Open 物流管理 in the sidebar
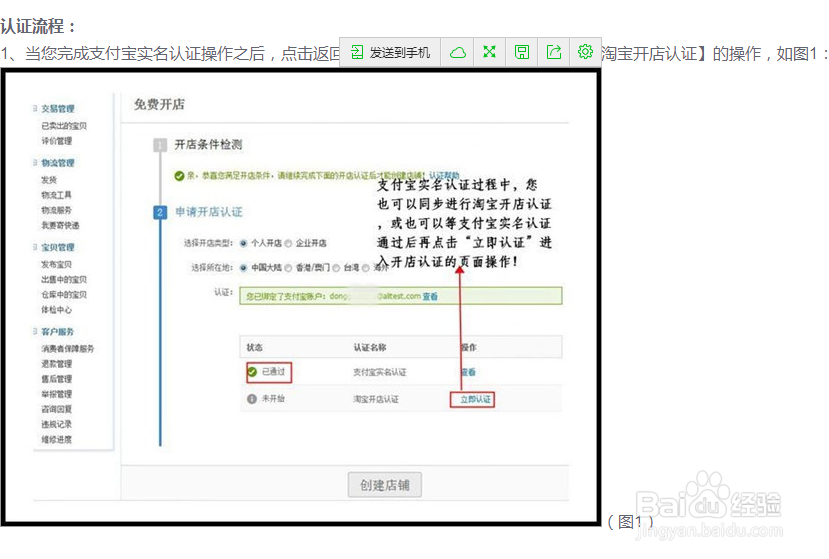The width and height of the screenshot is (829, 559). coord(58,163)
